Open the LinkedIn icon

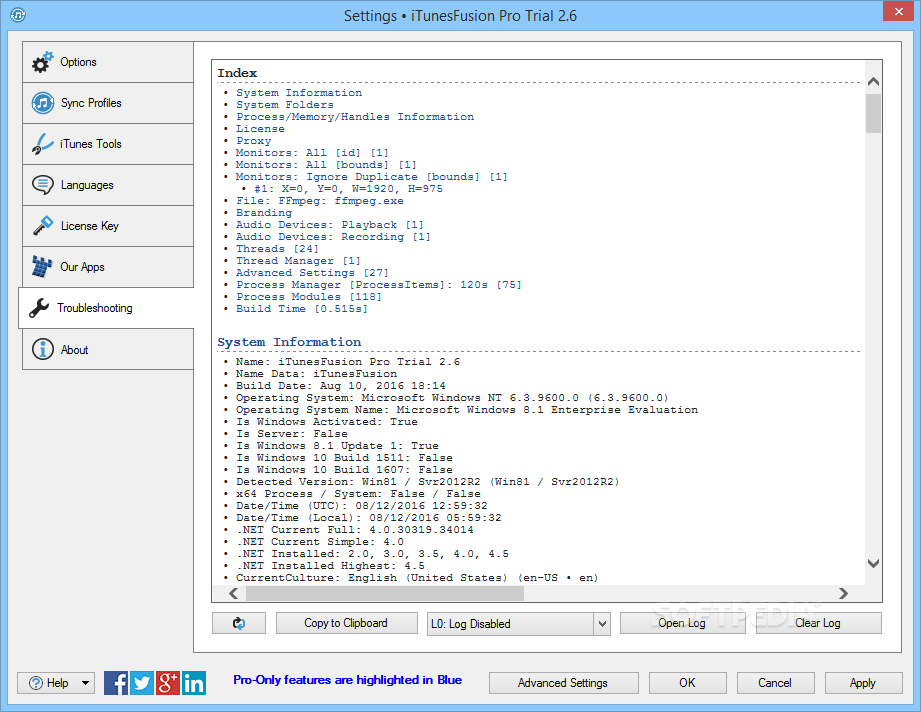click(194, 683)
